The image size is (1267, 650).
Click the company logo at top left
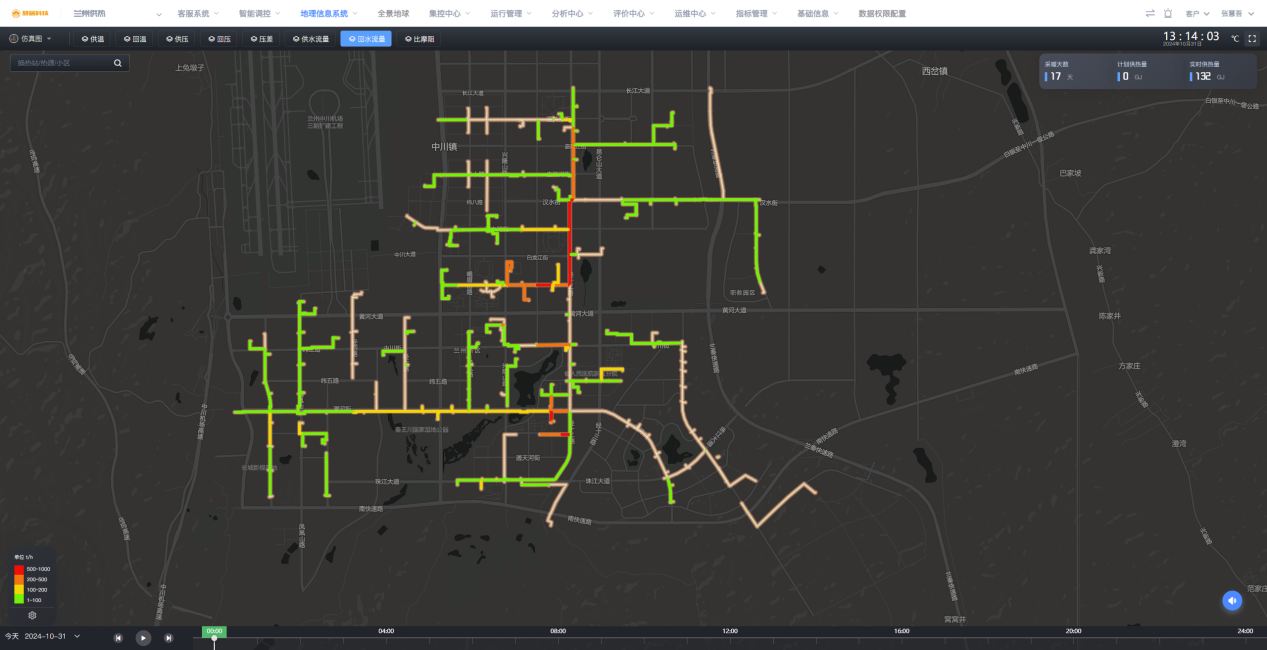[28, 14]
